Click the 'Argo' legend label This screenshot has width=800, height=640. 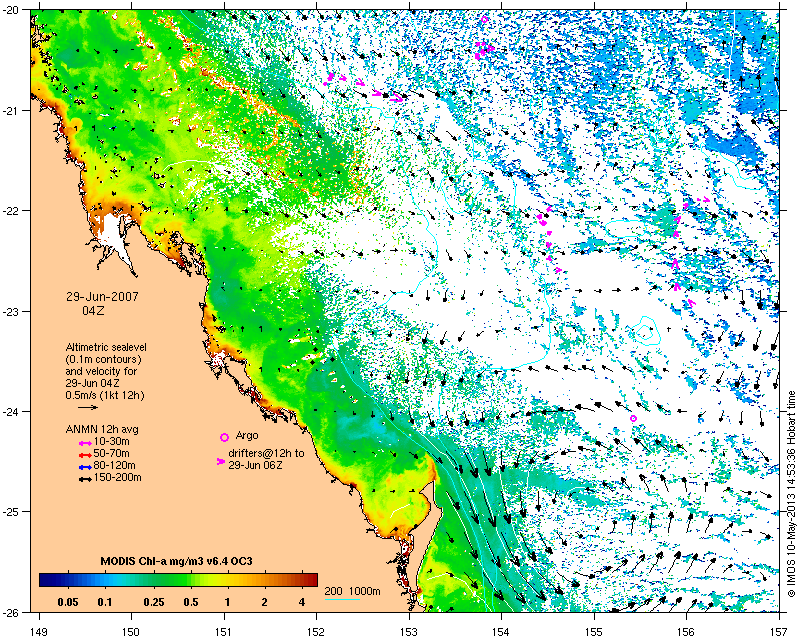coord(247,436)
